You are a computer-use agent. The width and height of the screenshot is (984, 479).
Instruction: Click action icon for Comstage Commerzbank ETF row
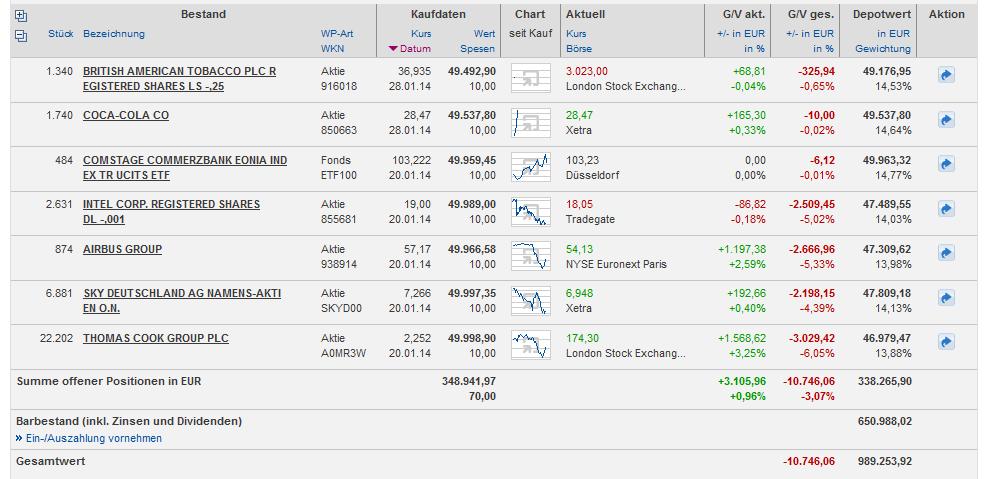point(946,164)
